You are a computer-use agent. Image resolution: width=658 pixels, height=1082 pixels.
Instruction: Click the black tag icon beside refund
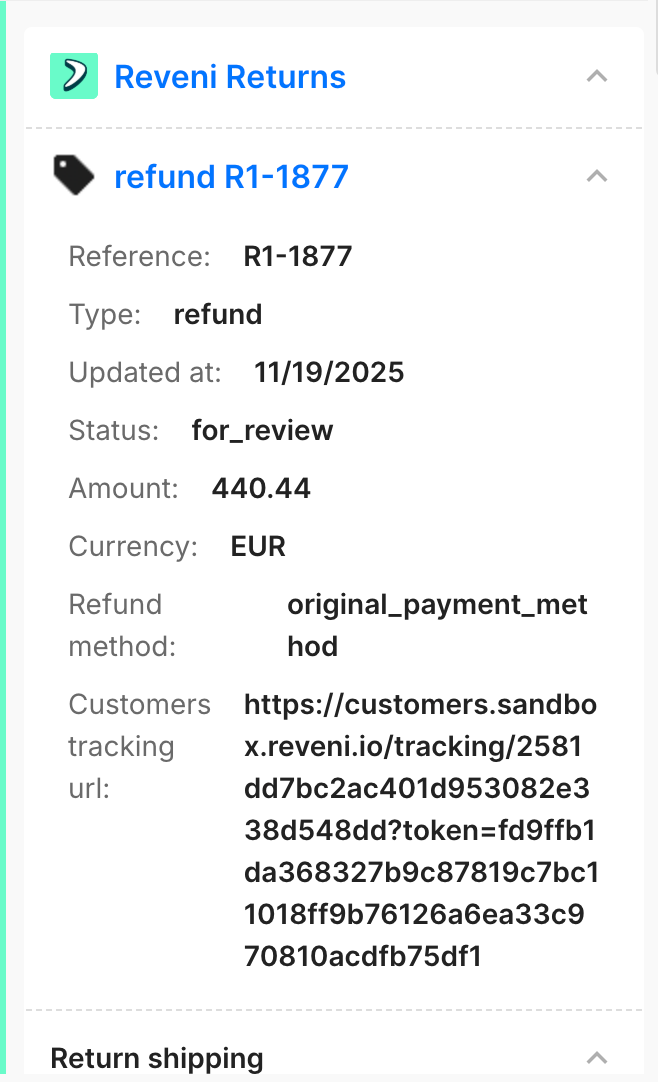click(x=73, y=177)
